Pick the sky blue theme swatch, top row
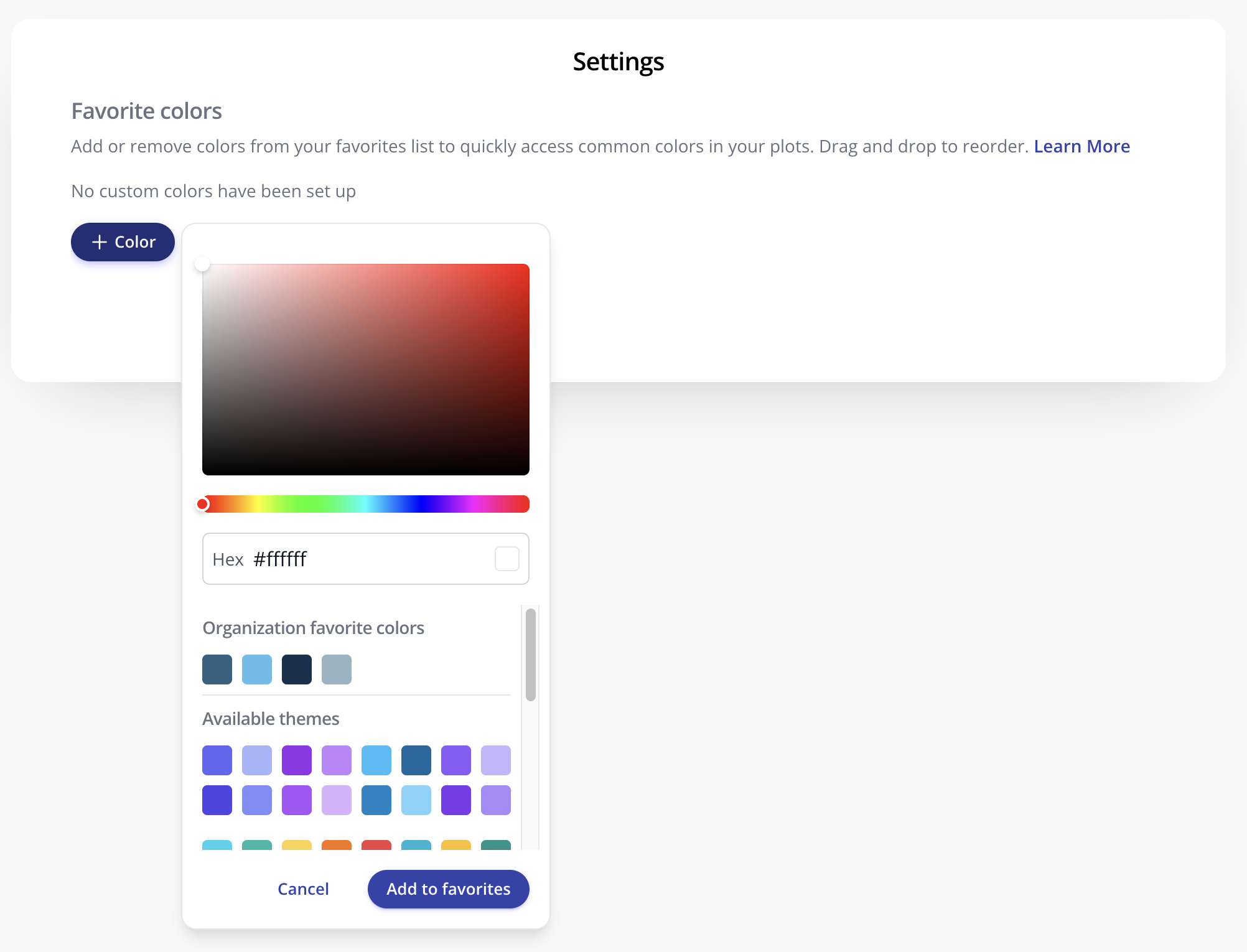Viewport: 1247px width, 952px height. coord(376,760)
